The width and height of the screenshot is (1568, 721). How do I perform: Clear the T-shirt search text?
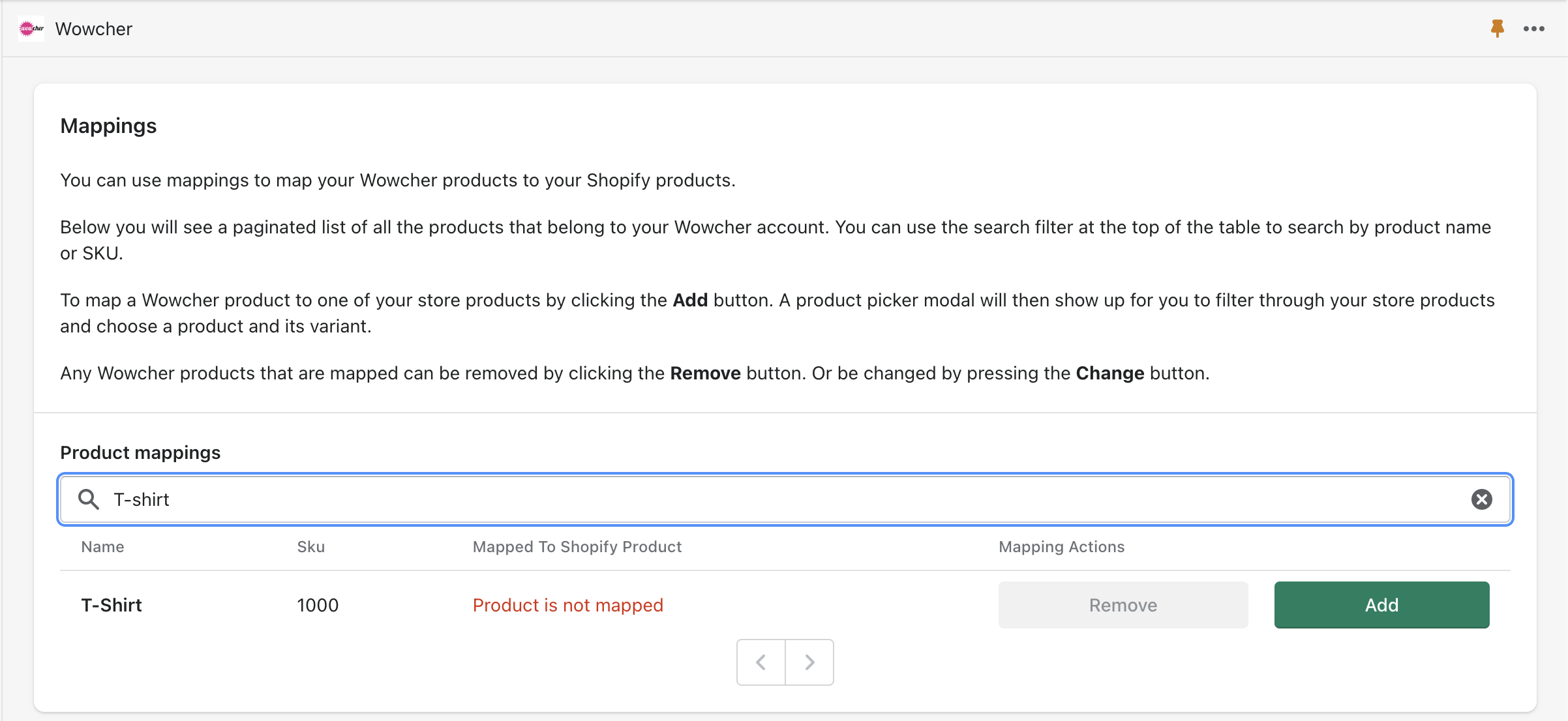(1482, 499)
